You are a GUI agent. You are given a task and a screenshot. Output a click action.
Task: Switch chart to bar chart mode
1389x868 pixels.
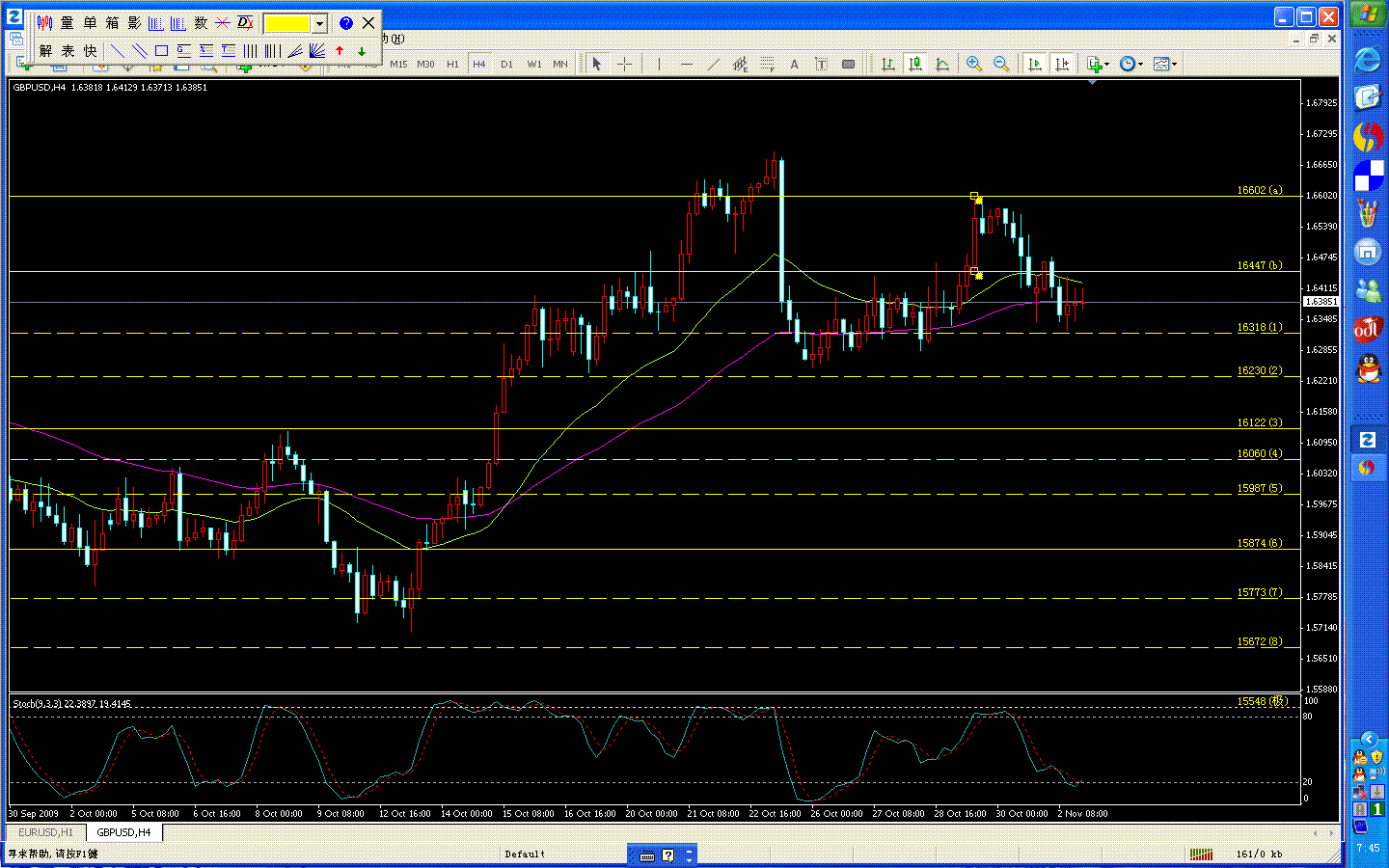888,65
